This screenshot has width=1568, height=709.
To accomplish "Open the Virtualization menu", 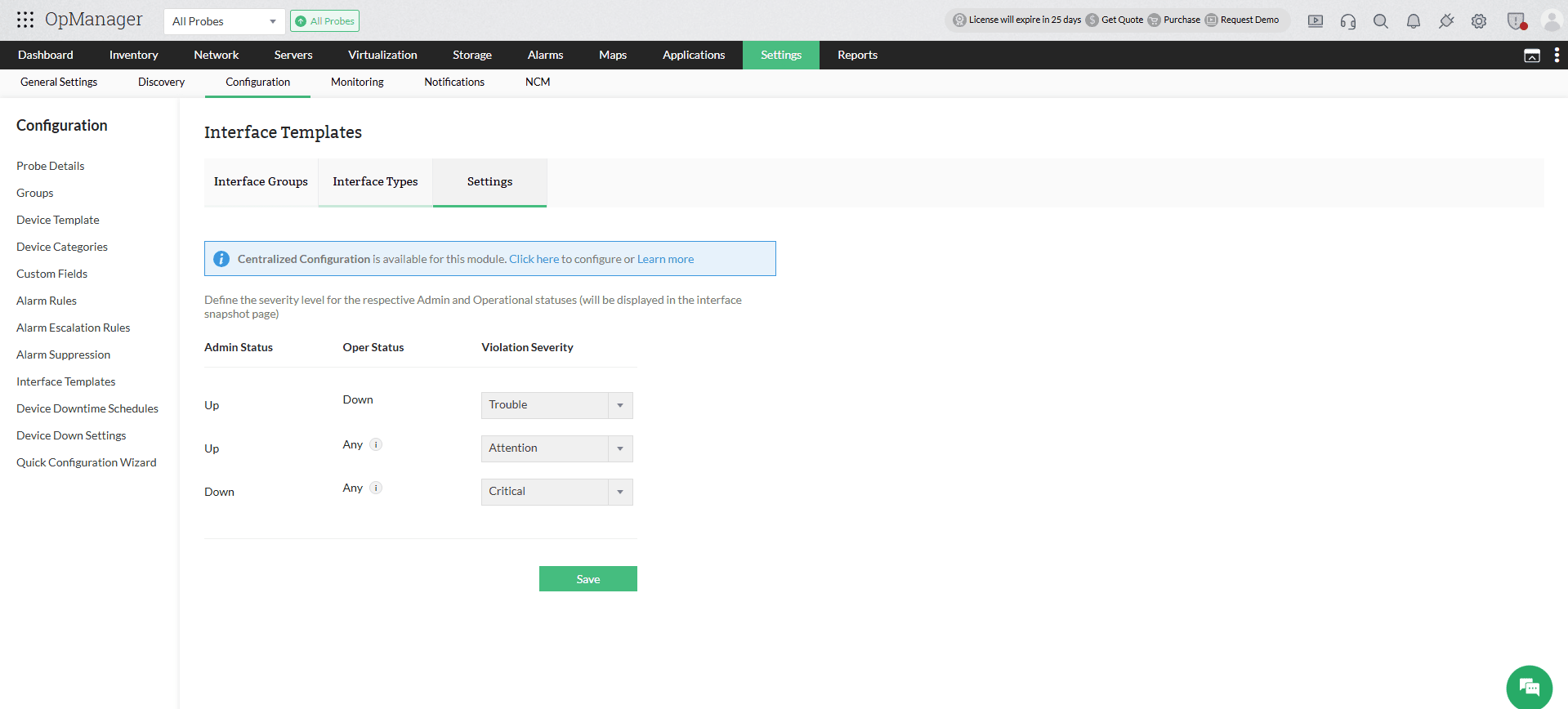I will pyautogui.click(x=382, y=55).
